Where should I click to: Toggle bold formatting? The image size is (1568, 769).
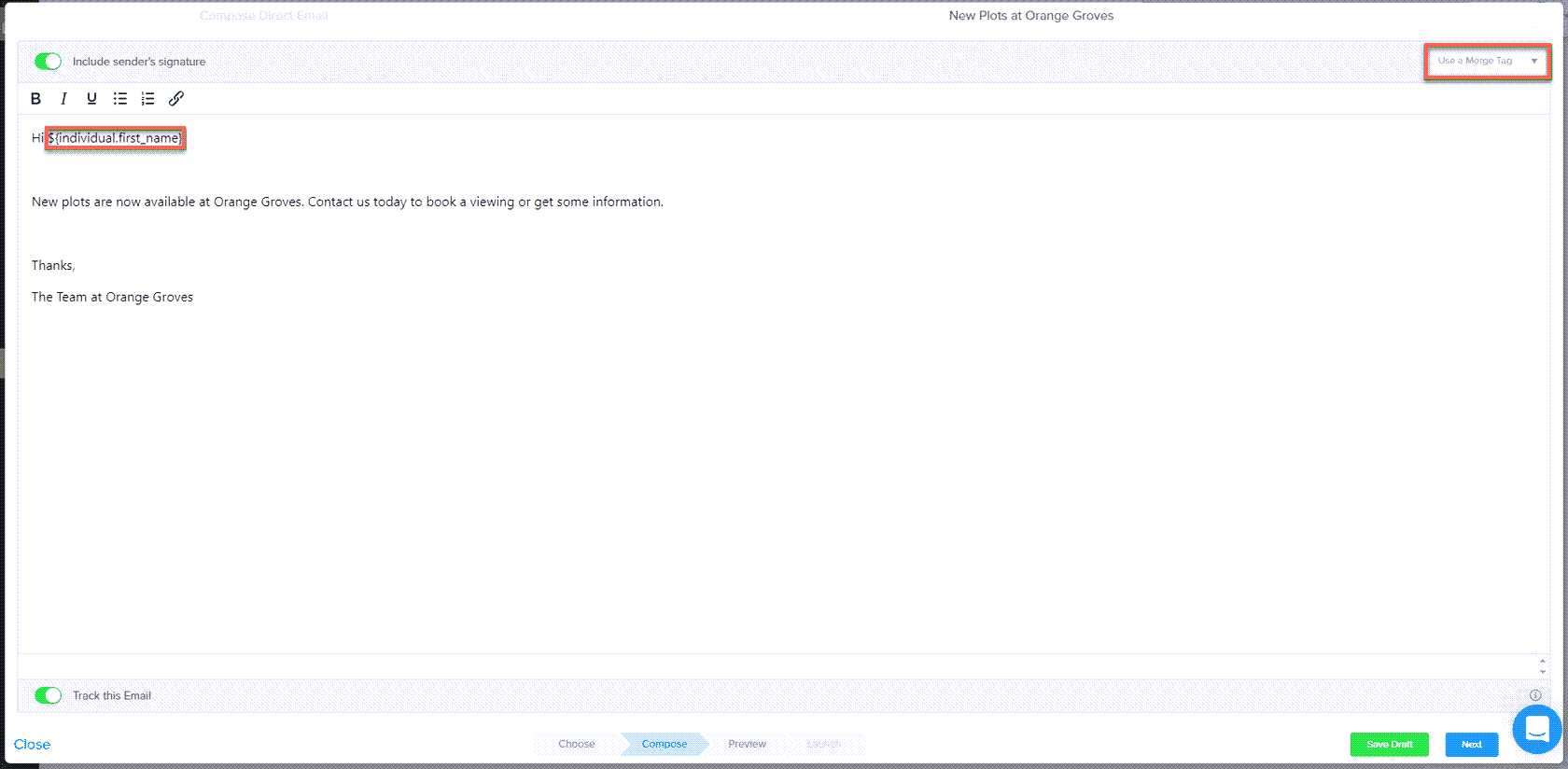[x=35, y=99]
